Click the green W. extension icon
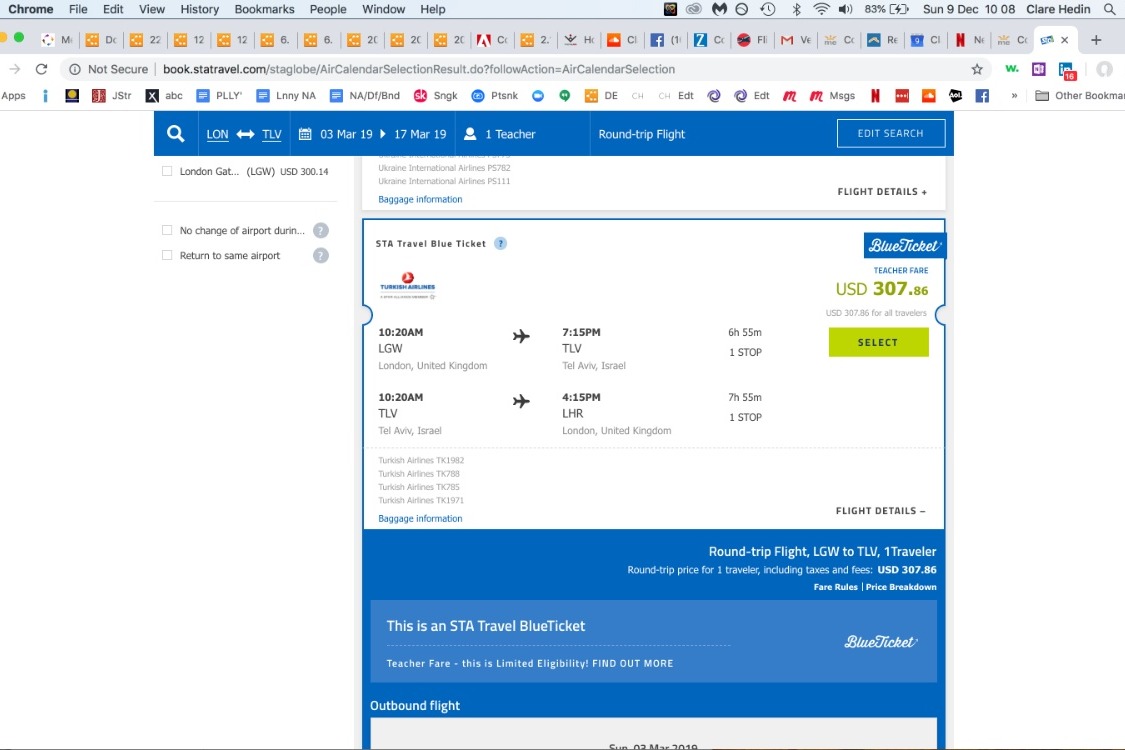The image size is (1125, 750). pyautogui.click(x=1012, y=69)
